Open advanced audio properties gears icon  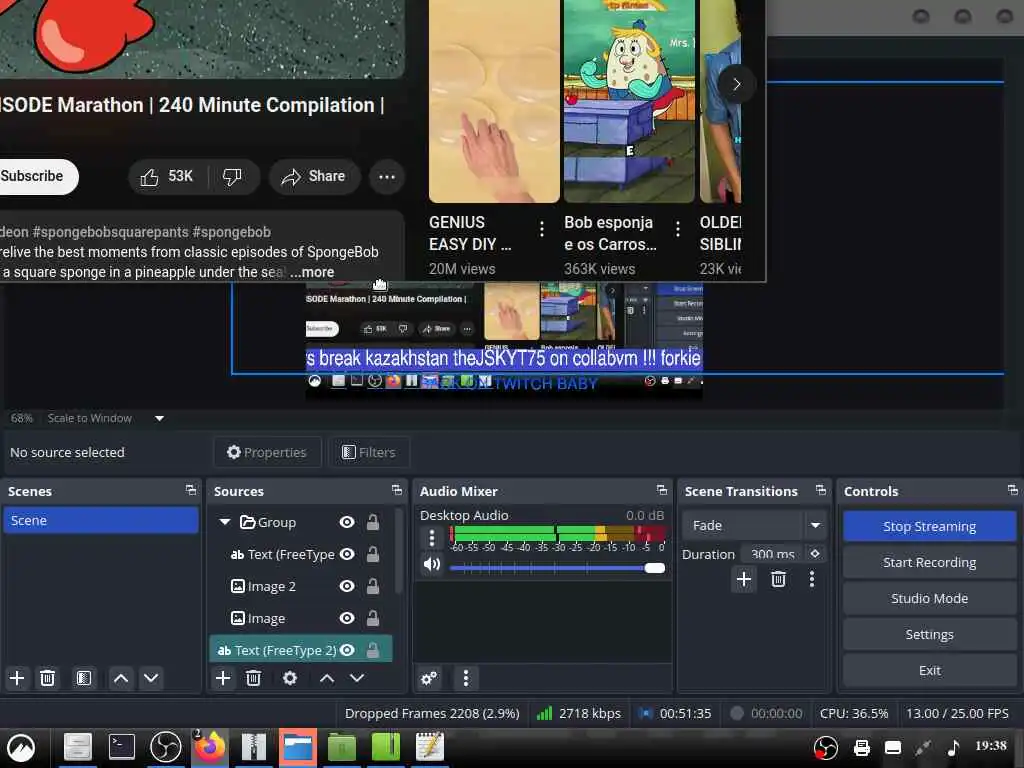point(429,678)
